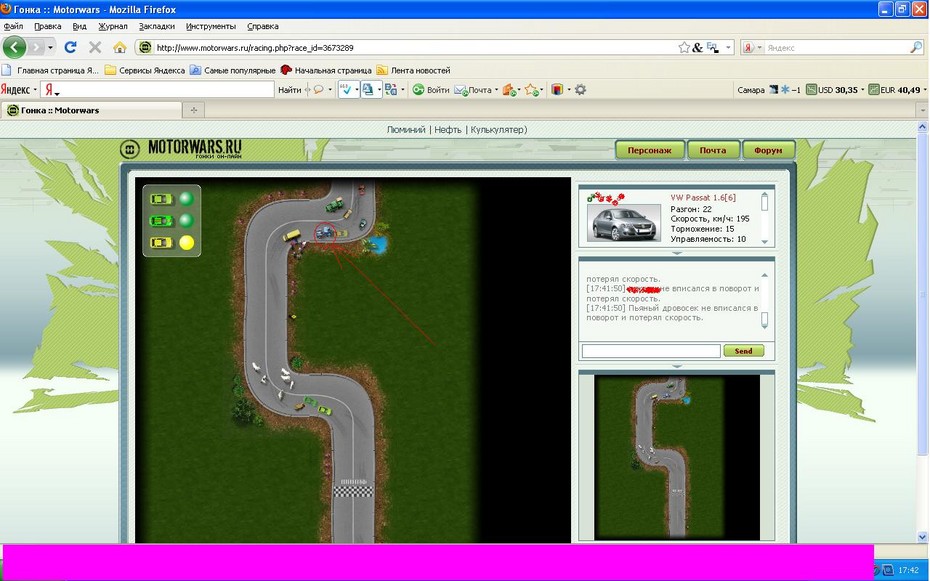The width and height of the screenshot is (930, 581).
Task: Open the Вид menu
Action: 79,26
